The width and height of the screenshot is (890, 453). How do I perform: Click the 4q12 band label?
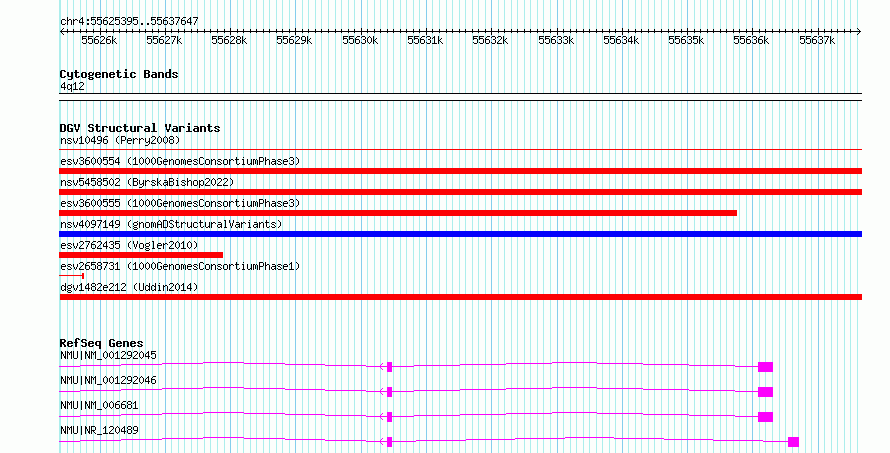click(x=72, y=86)
